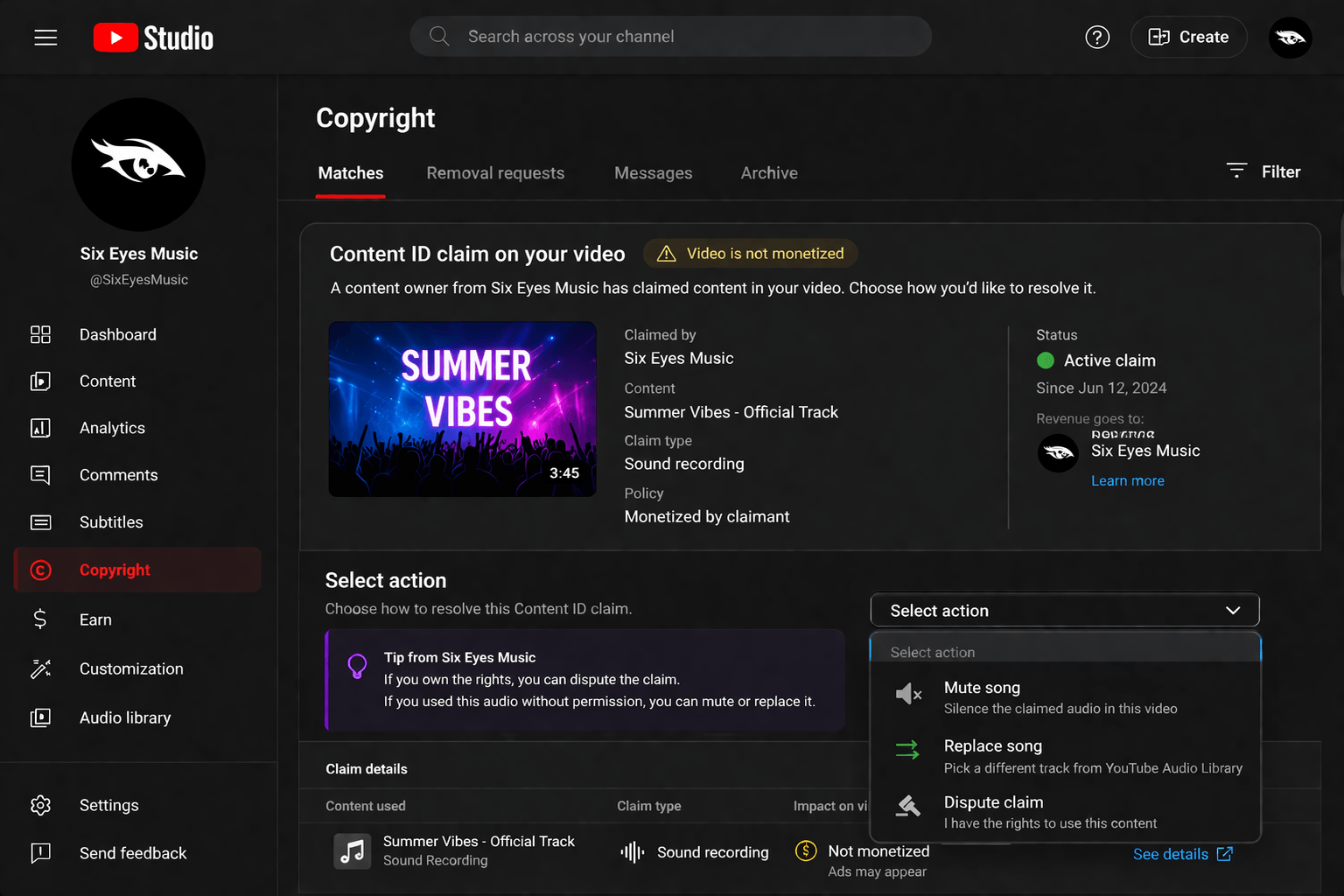The height and width of the screenshot is (896, 1344).
Task: Switch to the Archive tab
Action: [769, 173]
